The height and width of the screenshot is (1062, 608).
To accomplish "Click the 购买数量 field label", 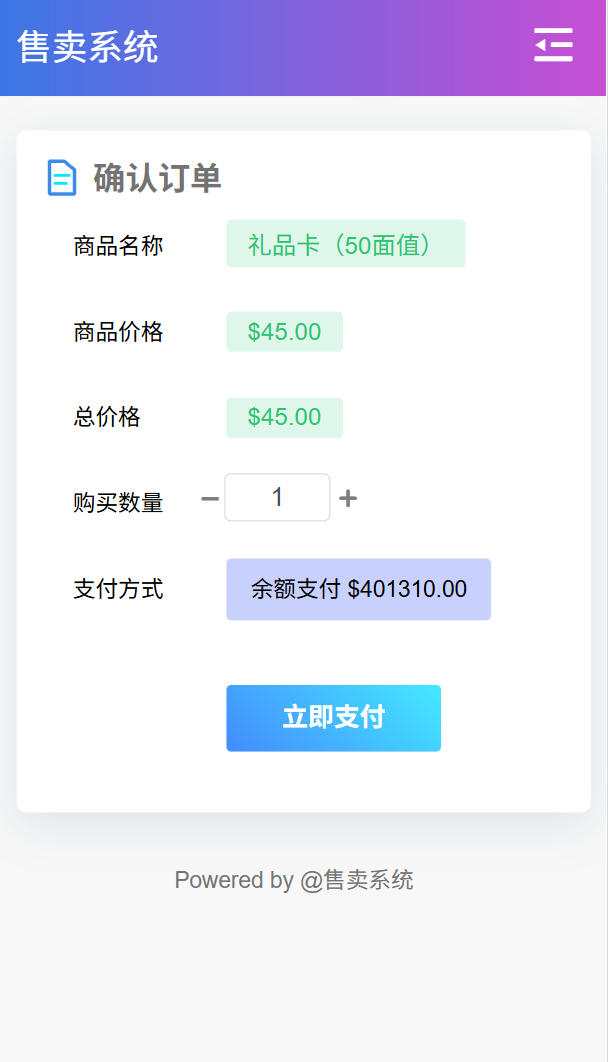I will tap(118, 503).
